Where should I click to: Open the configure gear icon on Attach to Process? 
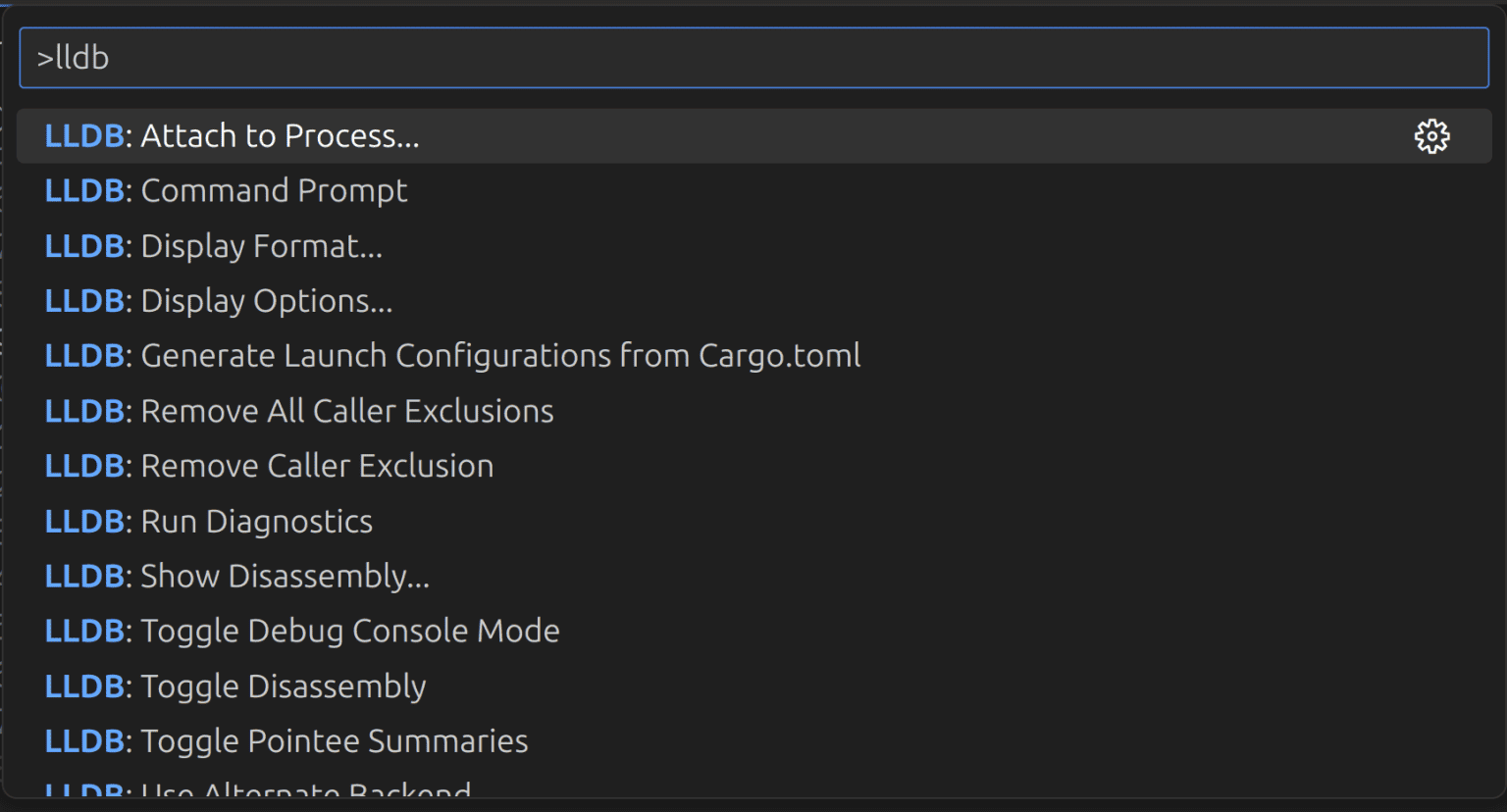pyautogui.click(x=1432, y=136)
